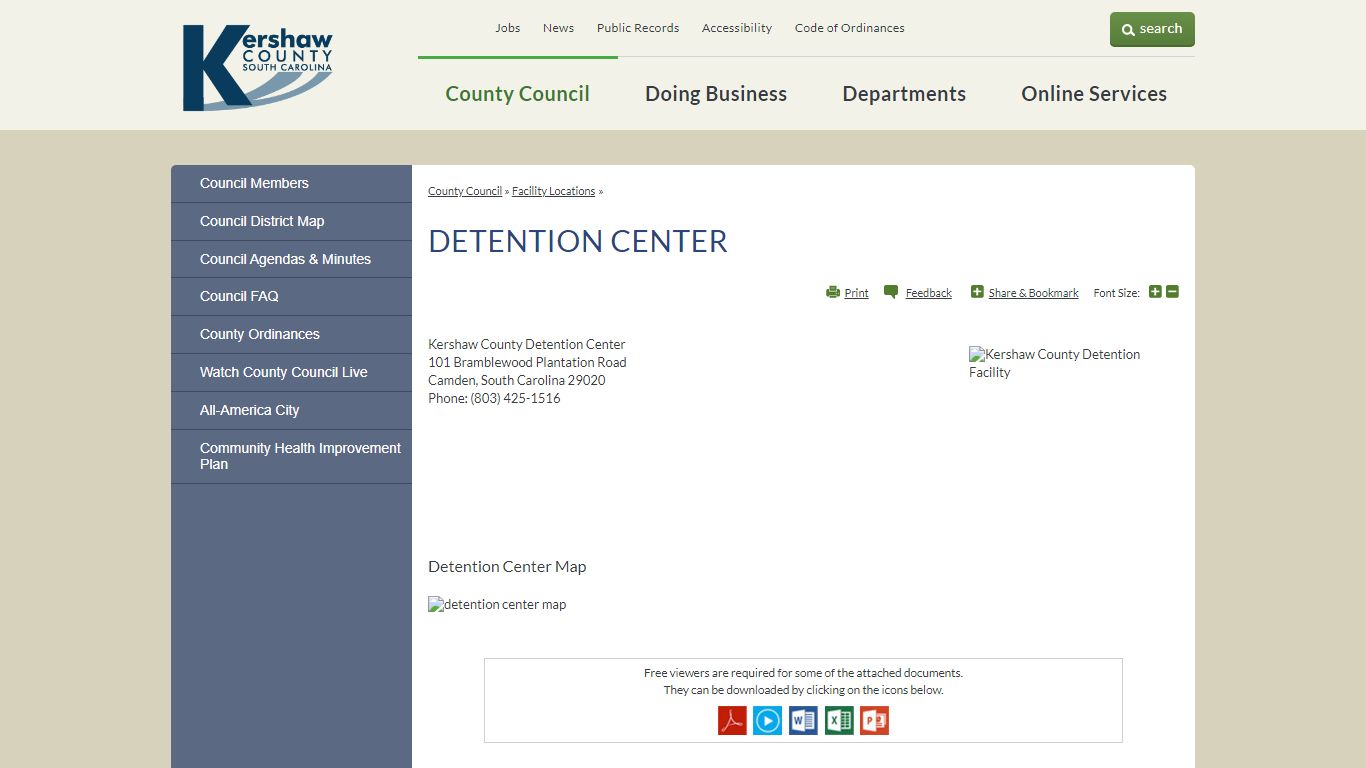Click the Kershaw County logo
This screenshot has width=1366, height=768.
click(257, 68)
